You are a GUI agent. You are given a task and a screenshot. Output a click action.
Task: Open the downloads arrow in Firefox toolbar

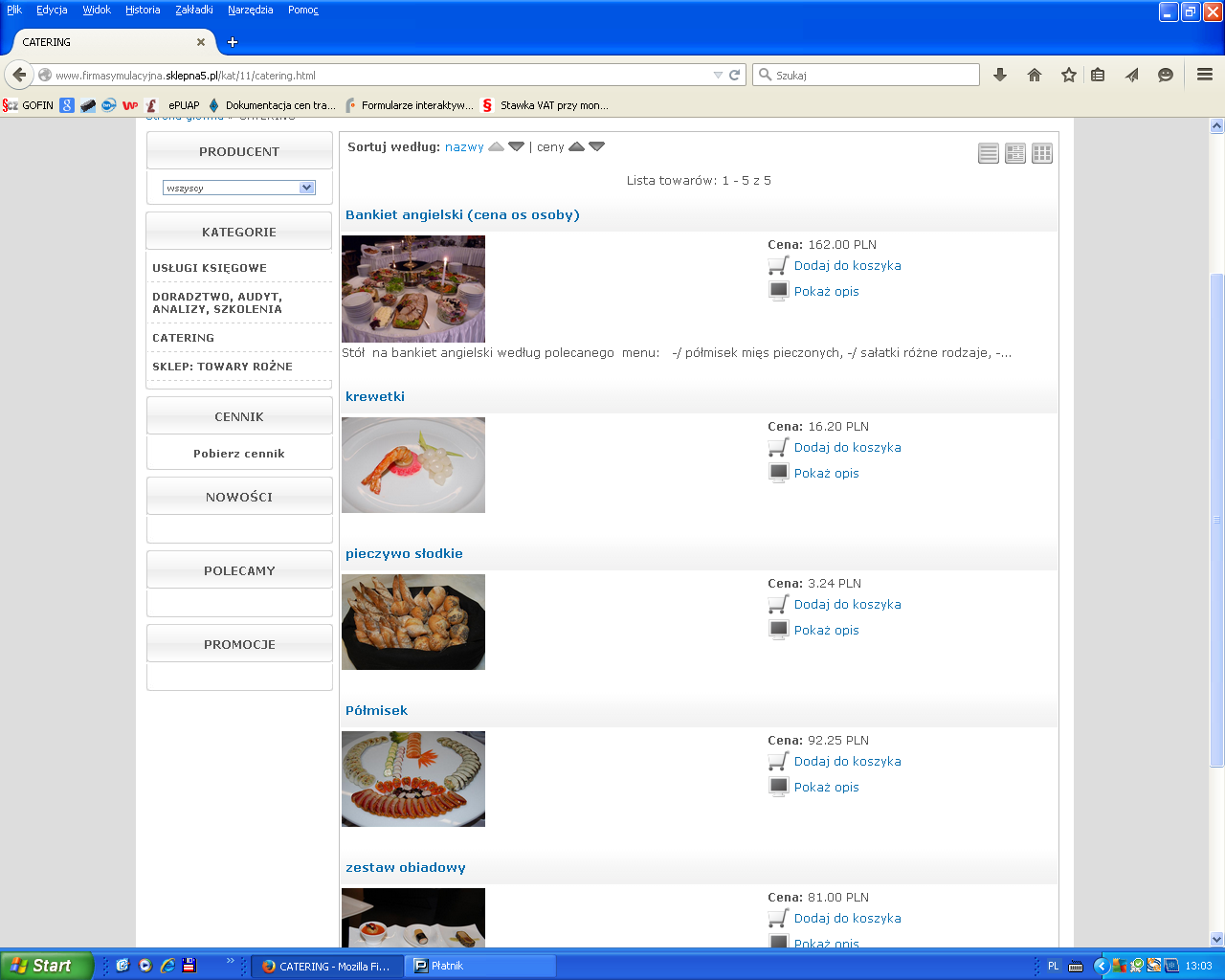coord(1000,75)
